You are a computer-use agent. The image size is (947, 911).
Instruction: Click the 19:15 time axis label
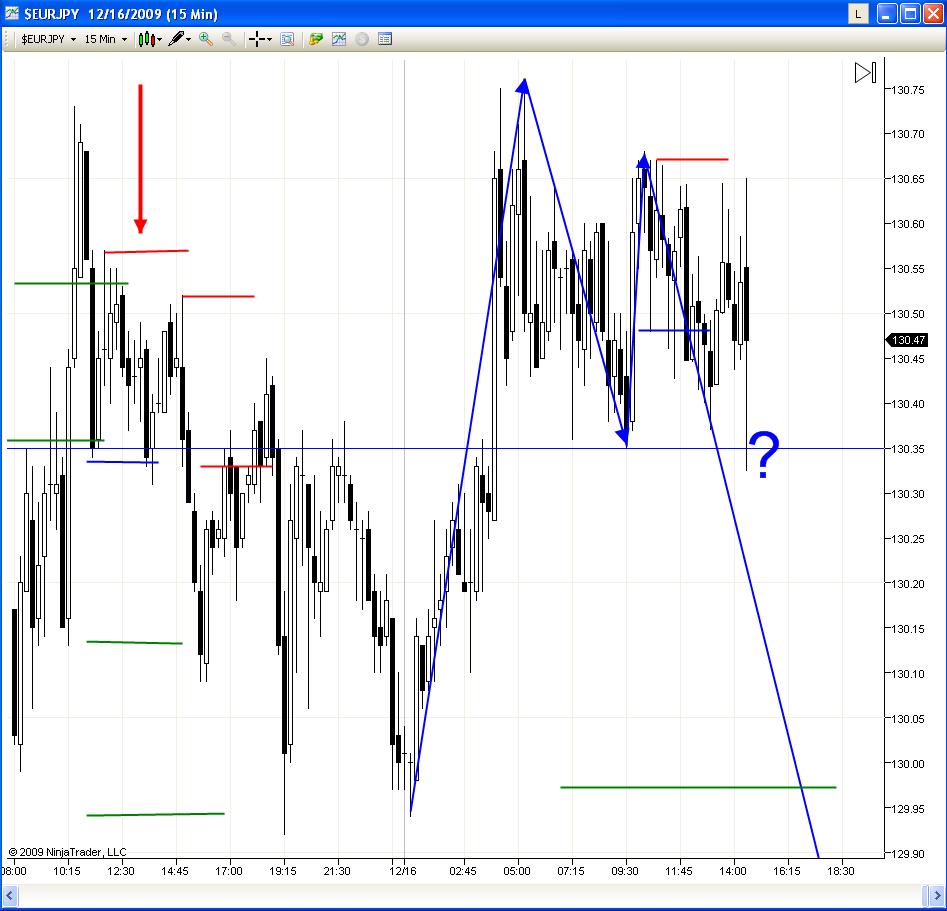[283, 871]
